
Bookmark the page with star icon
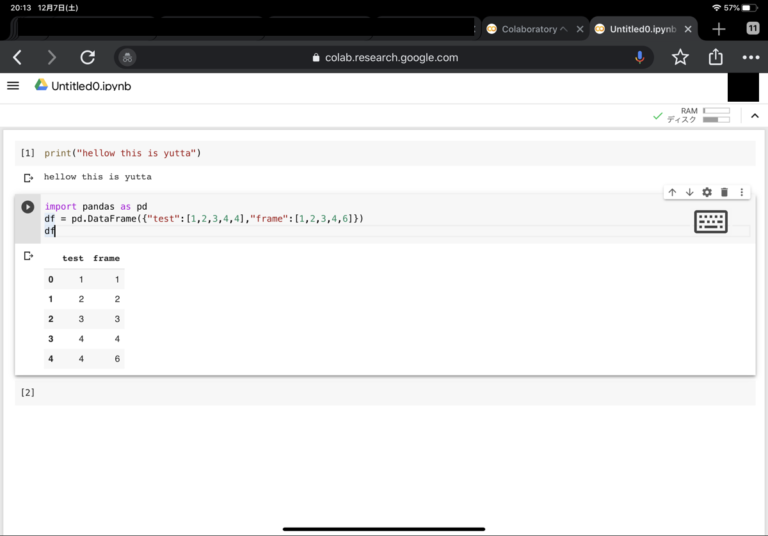pyautogui.click(x=680, y=58)
